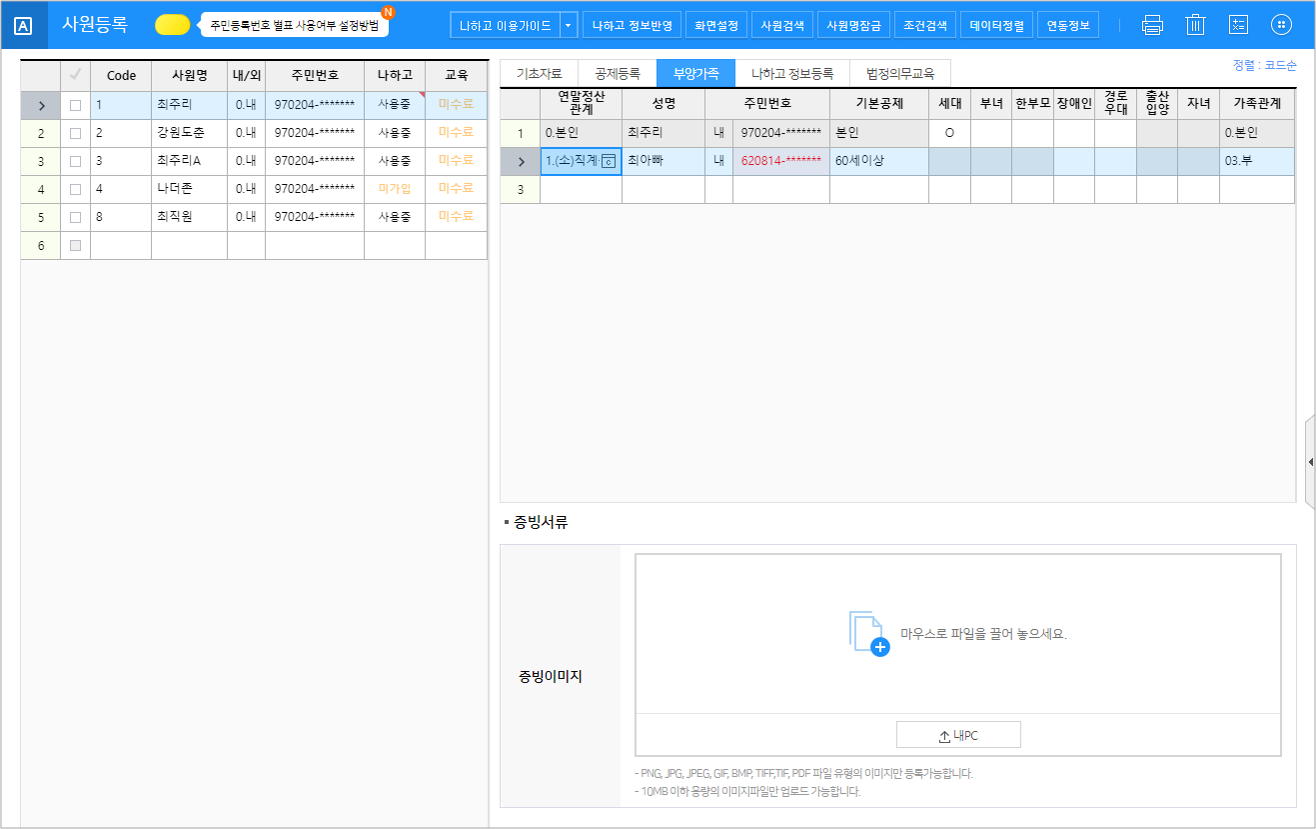This screenshot has height=829, width=1316.
Task: Click the 세대 O mark for 최주리
Action: tap(949, 133)
